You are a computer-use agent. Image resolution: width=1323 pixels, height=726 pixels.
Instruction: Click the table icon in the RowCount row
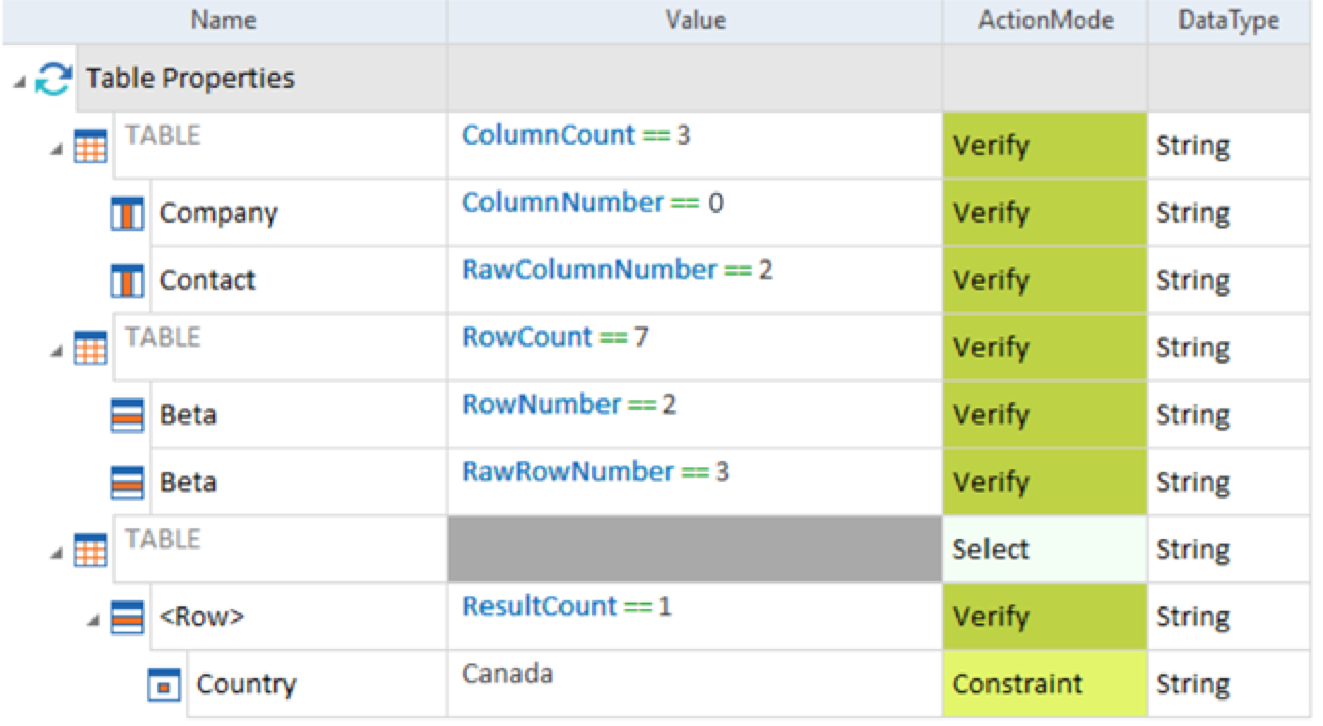click(x=91, y=349)
